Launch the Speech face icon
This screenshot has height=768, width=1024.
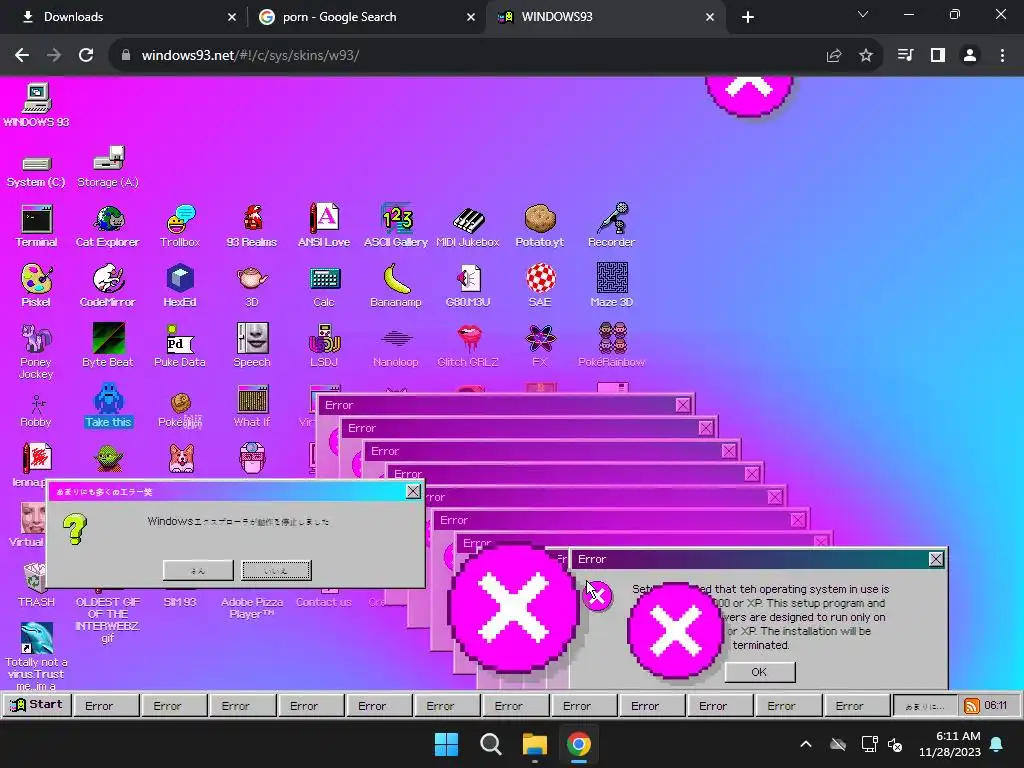coord(252,346)
